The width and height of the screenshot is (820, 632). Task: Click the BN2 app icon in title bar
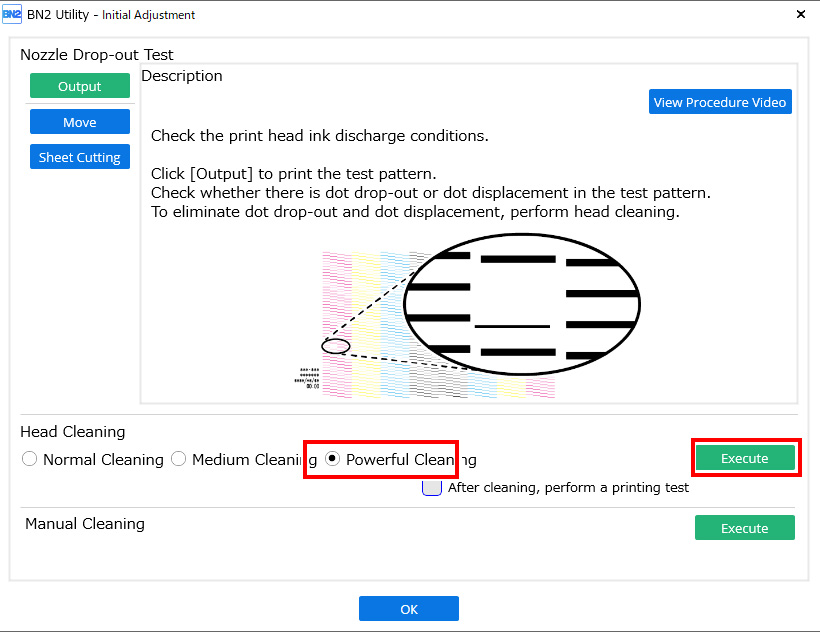tap(12, 14)
